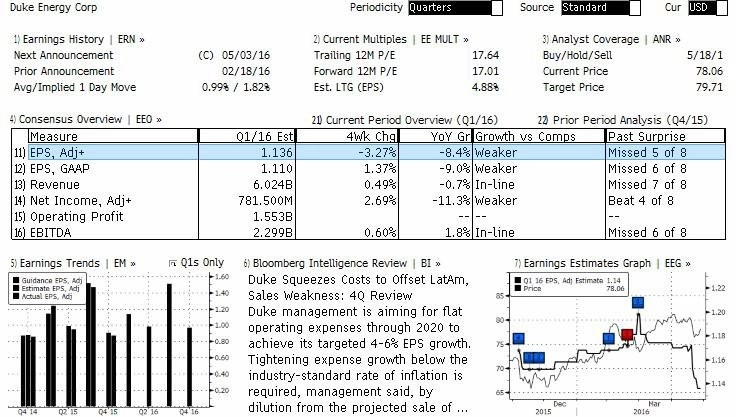Screen dimensions: 736x417
Task: Click Beat 4 of 8 surprise cell
Action: tap(641, 201)
